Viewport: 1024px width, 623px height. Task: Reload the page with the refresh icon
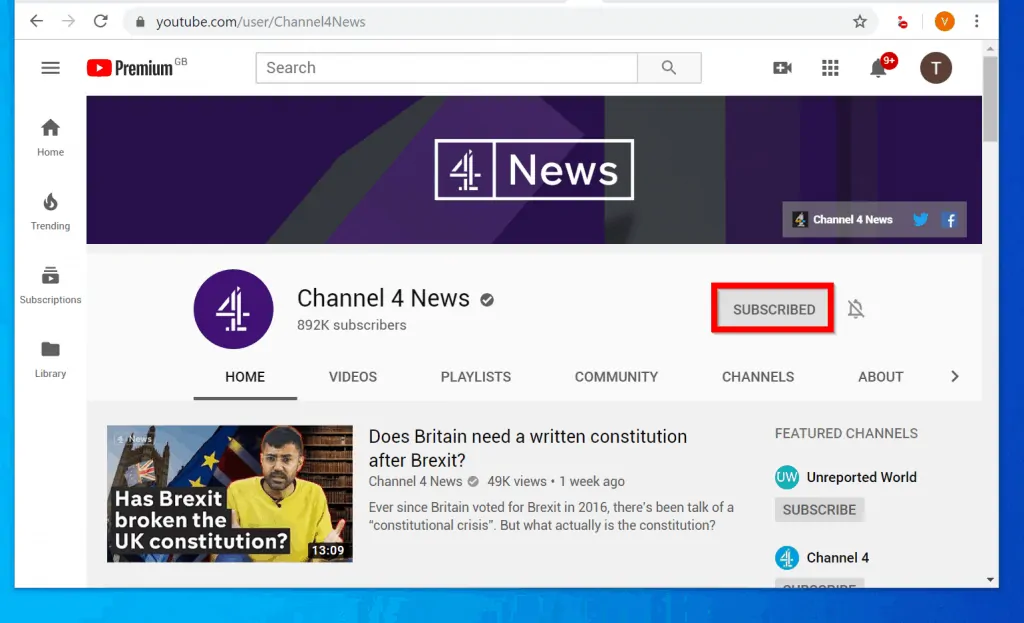click(101, 21)
